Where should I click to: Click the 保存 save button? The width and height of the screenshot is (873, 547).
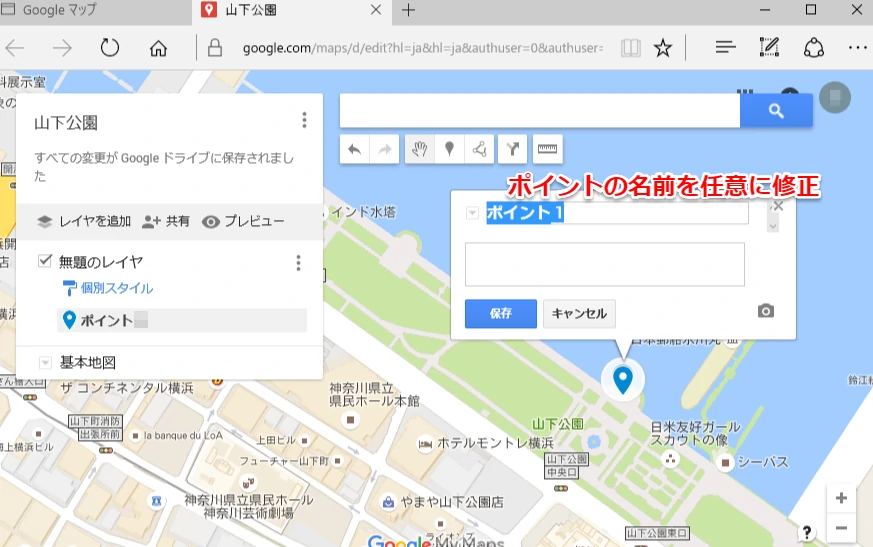[501, 314]
